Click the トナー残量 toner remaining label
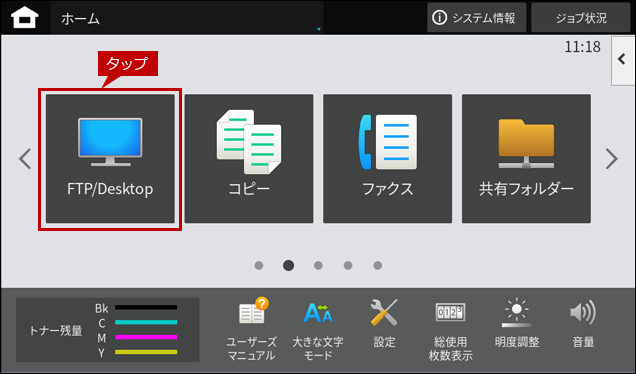This screenshot has width=636, height=374. pyautogui.click(x=56, y=331)
